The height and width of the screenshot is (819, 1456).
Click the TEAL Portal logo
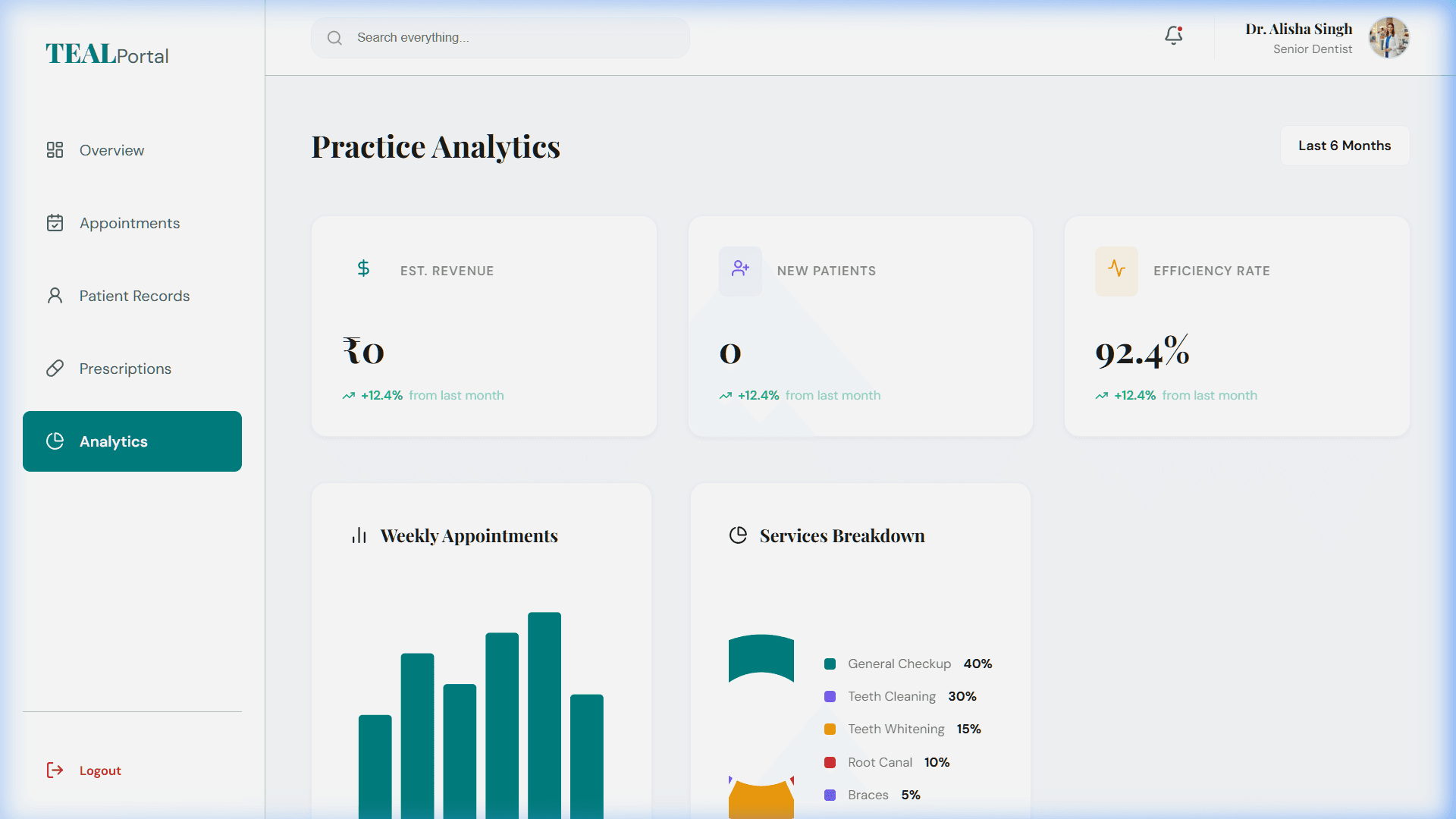click(x=107, y=55)
